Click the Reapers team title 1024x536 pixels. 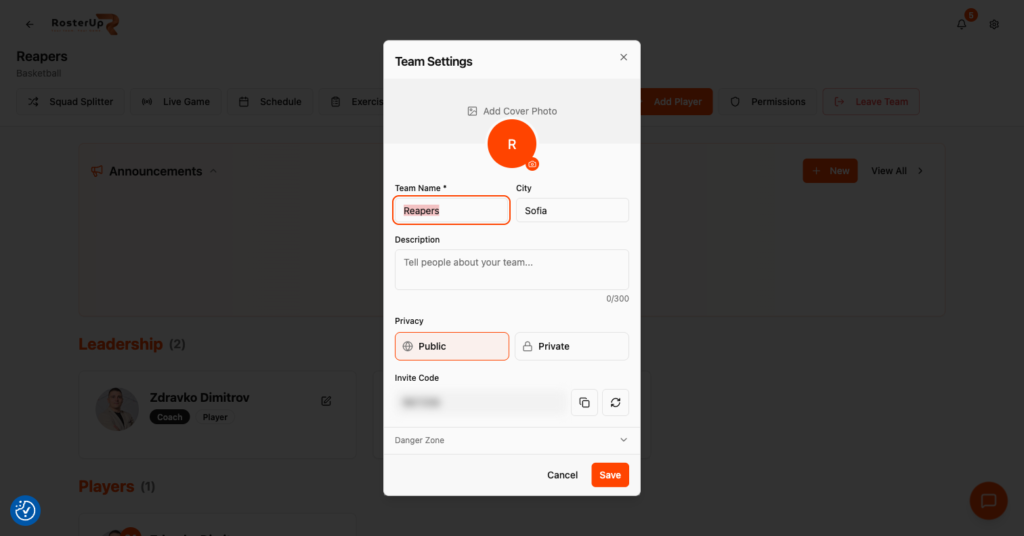tap(42, 56)
